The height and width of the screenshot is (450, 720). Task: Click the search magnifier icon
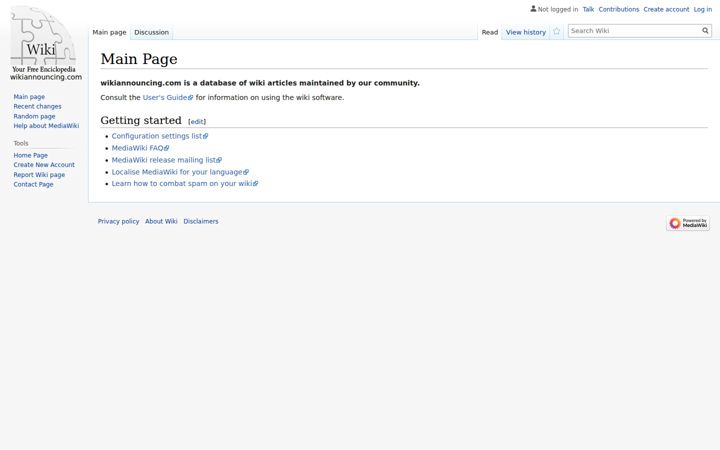705,31
